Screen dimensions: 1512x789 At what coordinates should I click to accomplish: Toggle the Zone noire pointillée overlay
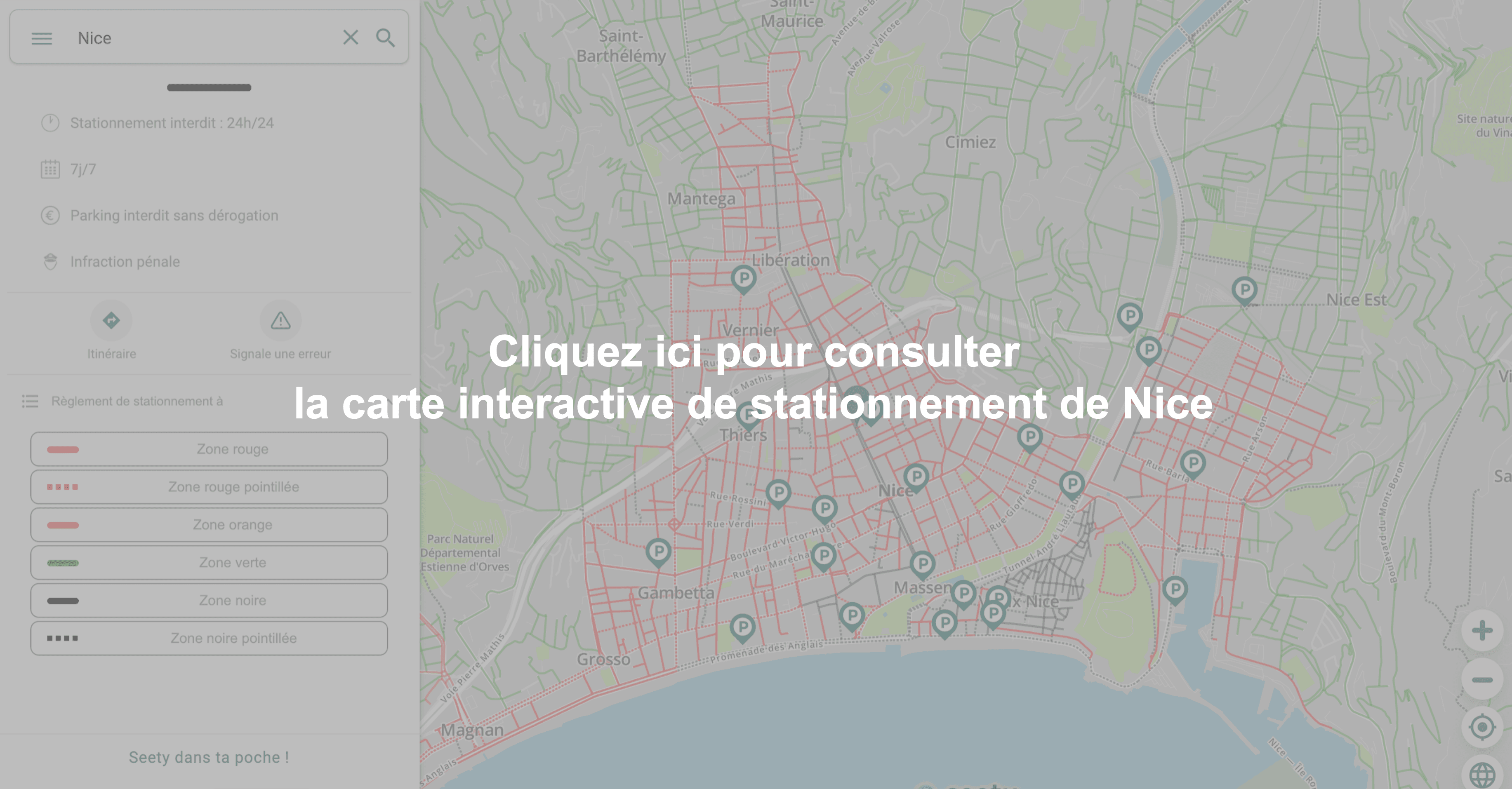pyautogui.click(x=209, y=638)
